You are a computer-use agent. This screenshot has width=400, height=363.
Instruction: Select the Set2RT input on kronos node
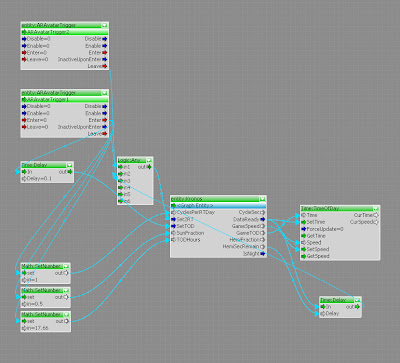click(174, 219)
